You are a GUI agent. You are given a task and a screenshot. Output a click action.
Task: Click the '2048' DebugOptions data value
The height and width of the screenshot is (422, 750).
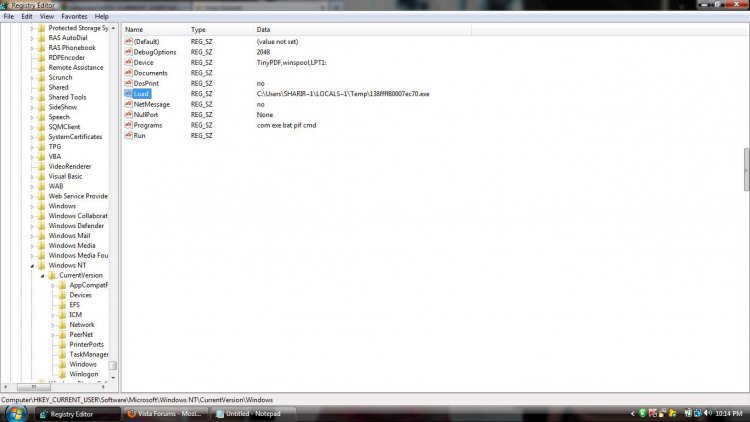pyautogui.click(x=263, y=52)
